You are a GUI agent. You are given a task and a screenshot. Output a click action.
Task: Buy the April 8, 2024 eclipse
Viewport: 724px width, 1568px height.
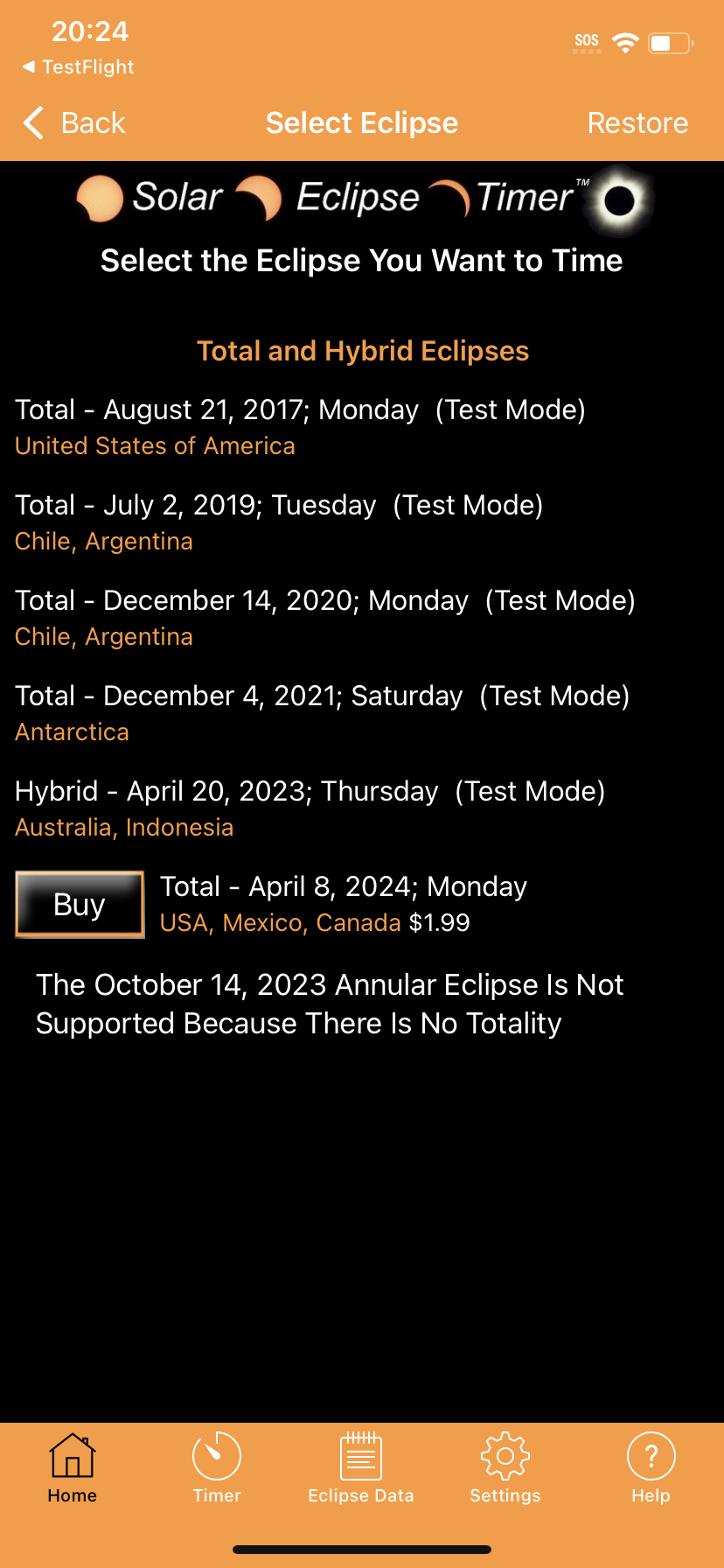(79, 904)
